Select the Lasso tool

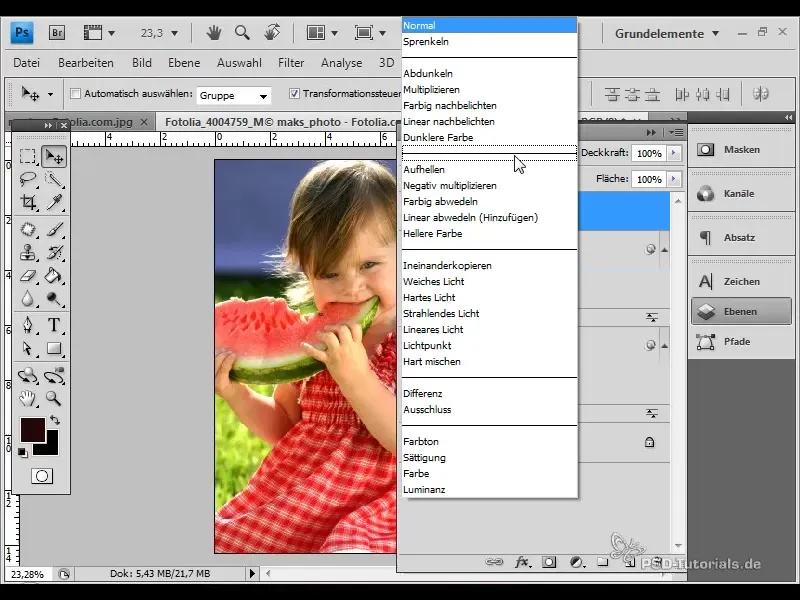point(28,179)
